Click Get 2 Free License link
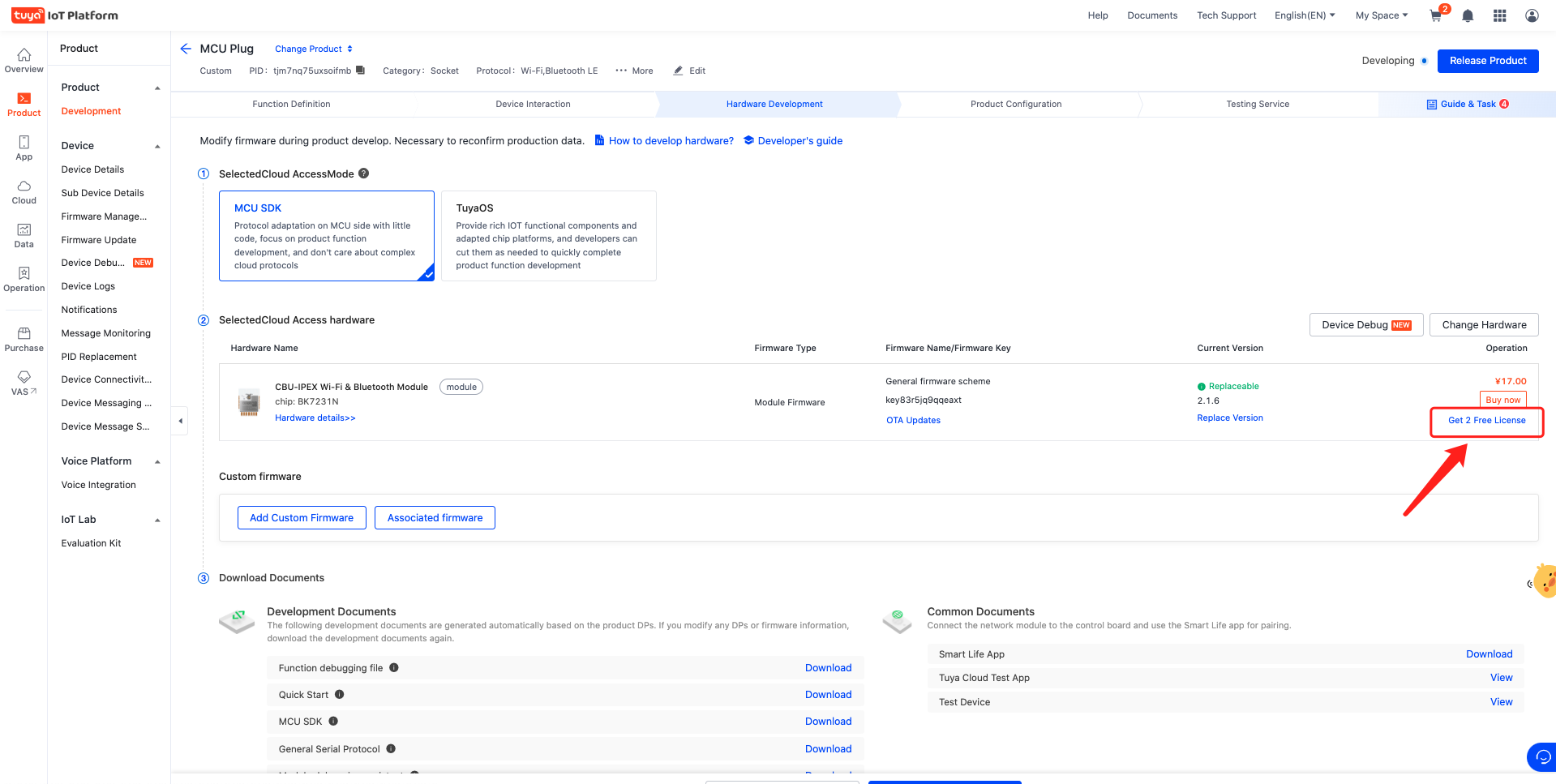The height and width of the screenshot is (784, 1556). pyautogui.click(x=1486, y=420)
